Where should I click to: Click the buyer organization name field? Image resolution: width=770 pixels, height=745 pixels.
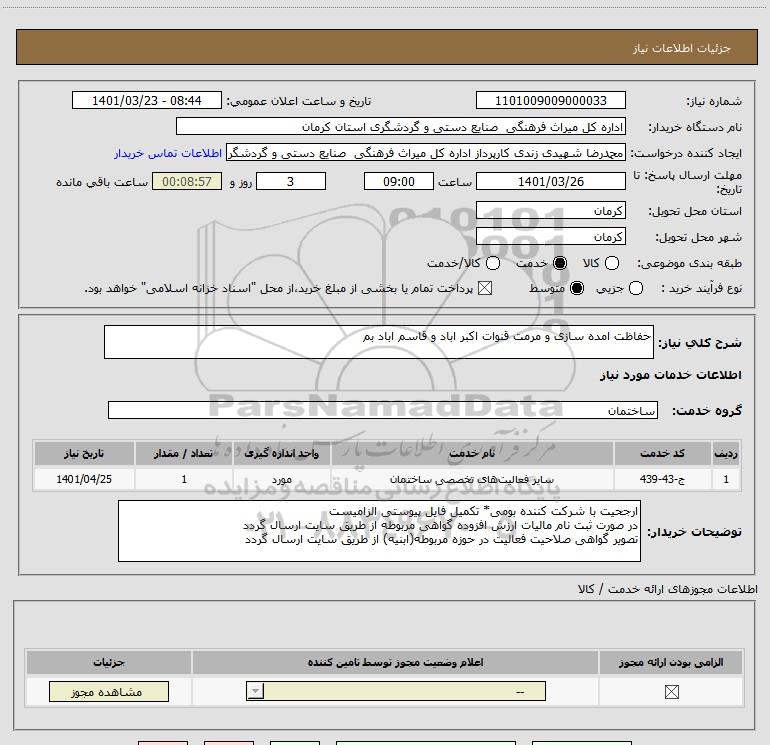401,126
